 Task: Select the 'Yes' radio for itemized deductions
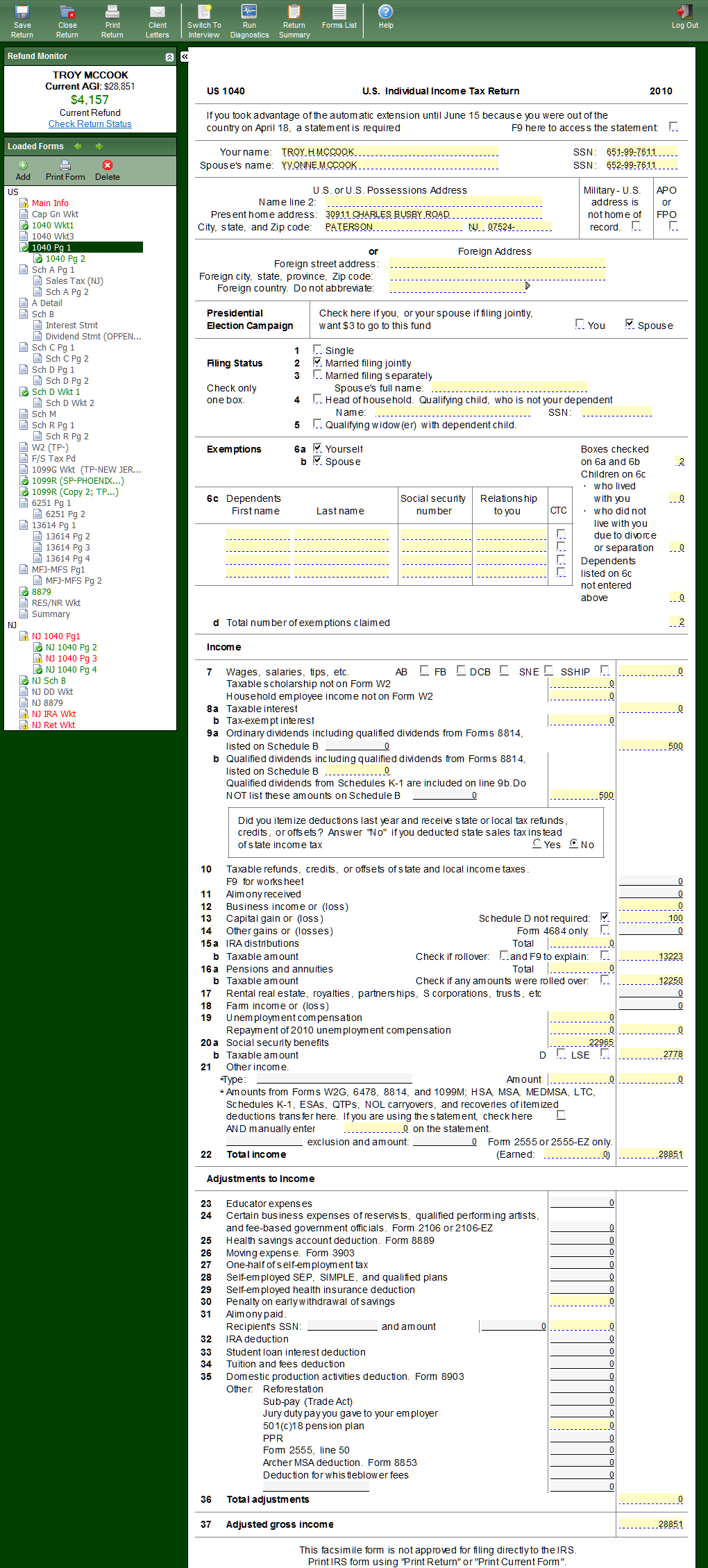click(537, 844)
